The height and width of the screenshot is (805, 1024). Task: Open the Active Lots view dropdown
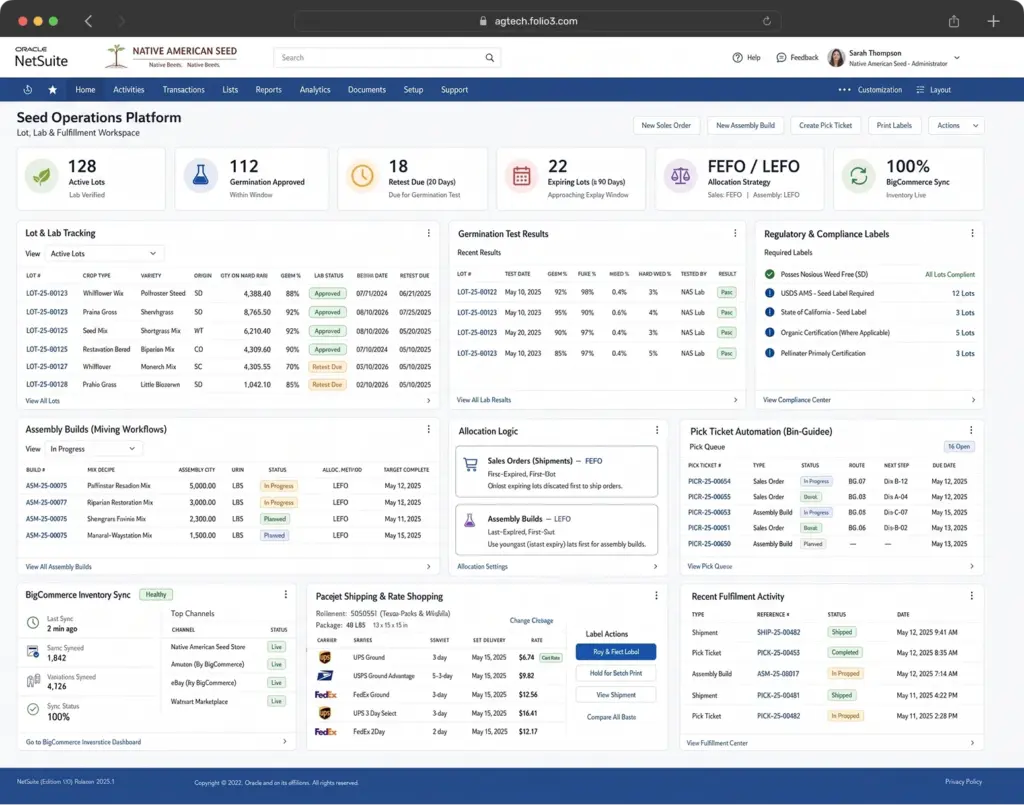click(x=103, y=253)
